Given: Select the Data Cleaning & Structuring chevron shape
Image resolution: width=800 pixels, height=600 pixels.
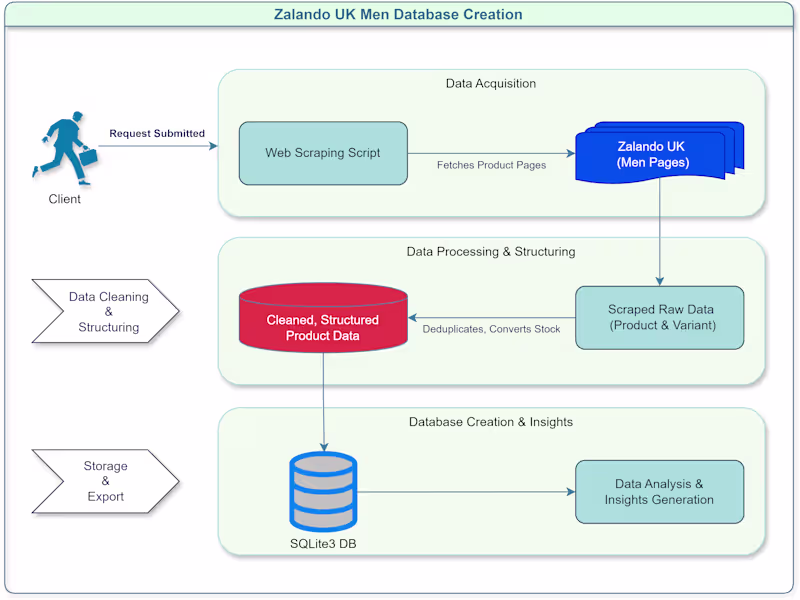Looking at the screenshot, I should tap(106, 311).
